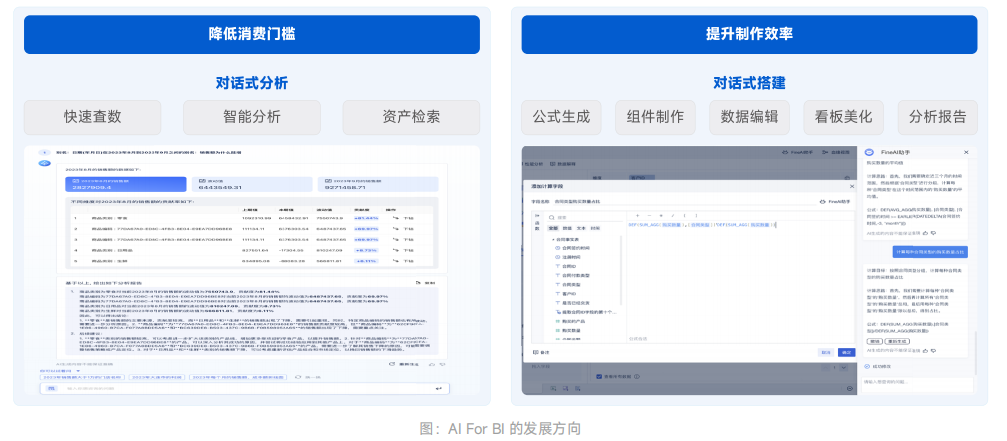Click the search icon in the field list
This screenshot has width=1007, height=441.
pyautogui.click(x=552, y=218)
